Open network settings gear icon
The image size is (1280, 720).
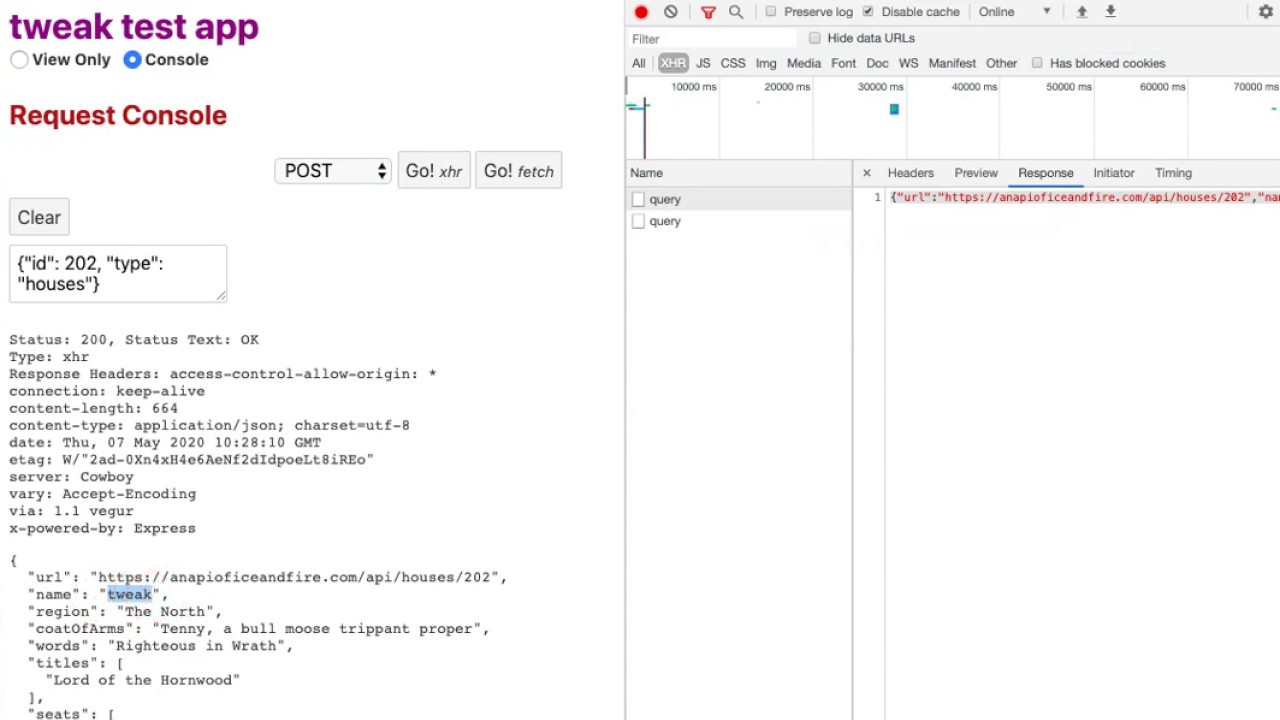1266,12
